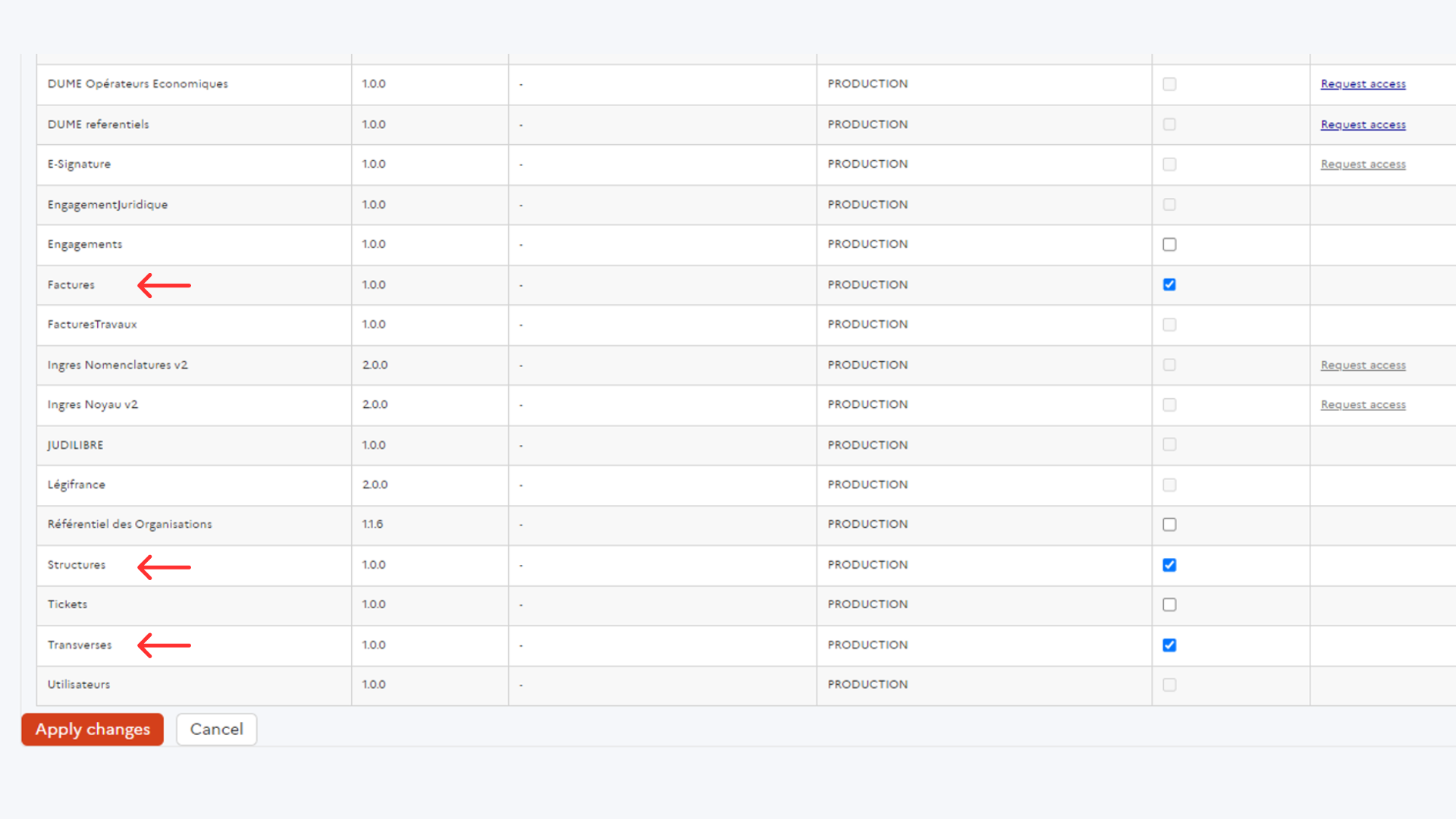The height and width of the screenshot is (819, 1456).
Task: Click the Cancel button
Action: [216, 730]
